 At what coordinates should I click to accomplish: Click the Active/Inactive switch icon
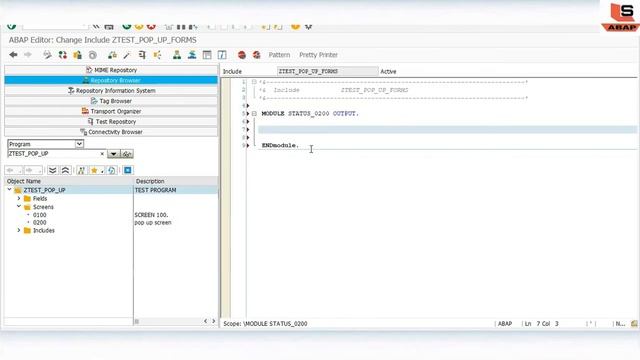[x=62, y=55]
